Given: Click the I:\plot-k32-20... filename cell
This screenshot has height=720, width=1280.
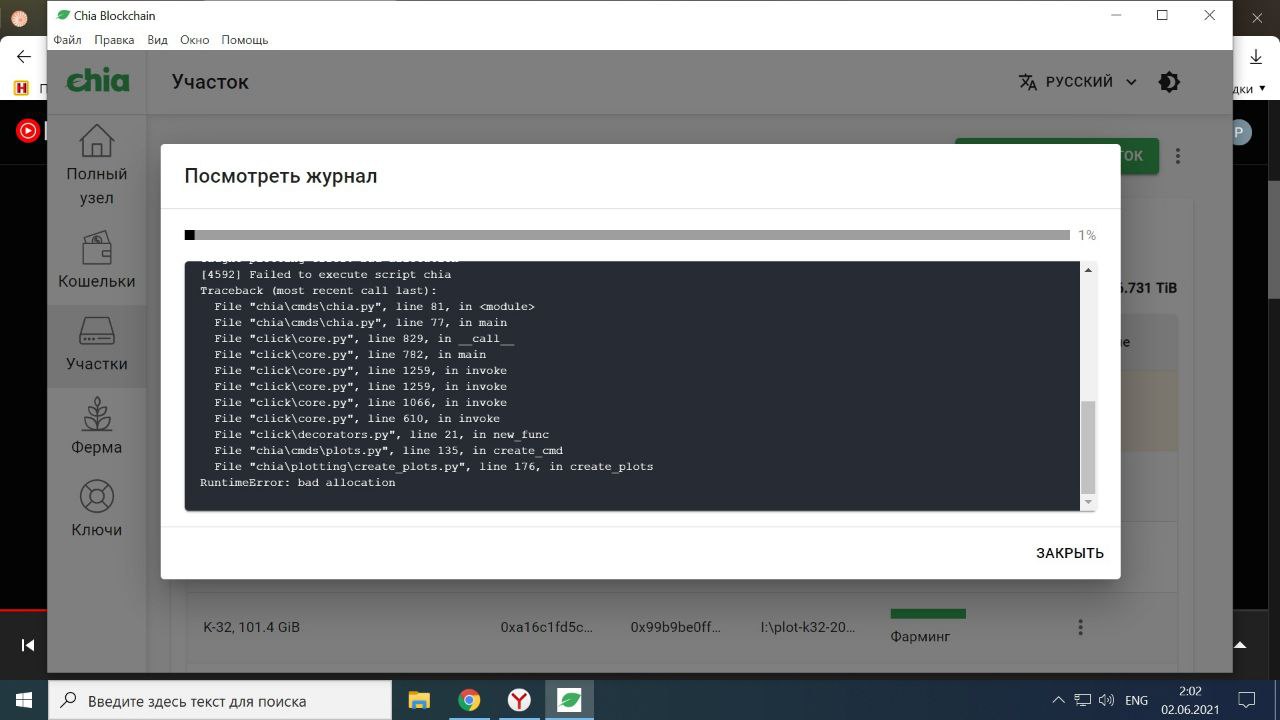Looking at the screenshot, I should pyautogui.click(x=808, y=627).
